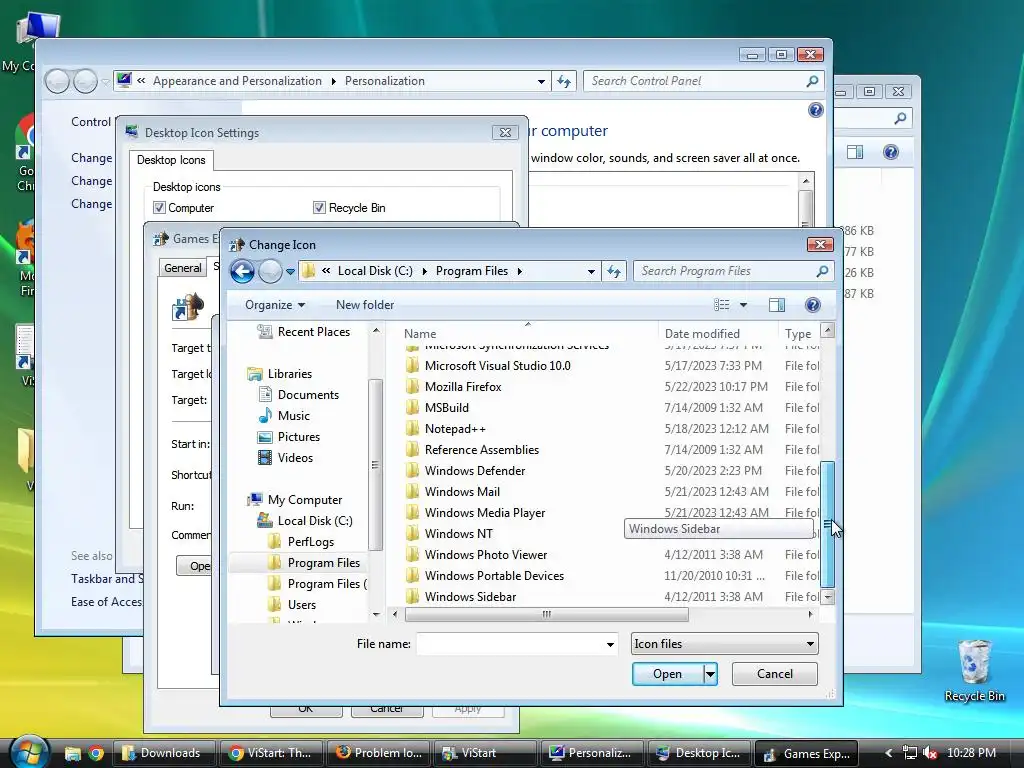Click arrow after Program Files breadcrumb
Image resolution: width=1024 pixels, height=768 pixels.
(520, 271)
